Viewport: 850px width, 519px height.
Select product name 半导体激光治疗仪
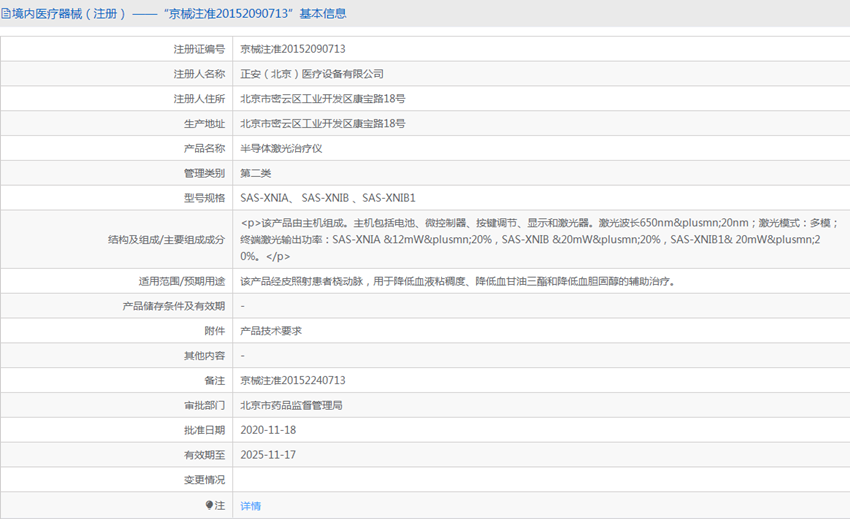point(281,149)
